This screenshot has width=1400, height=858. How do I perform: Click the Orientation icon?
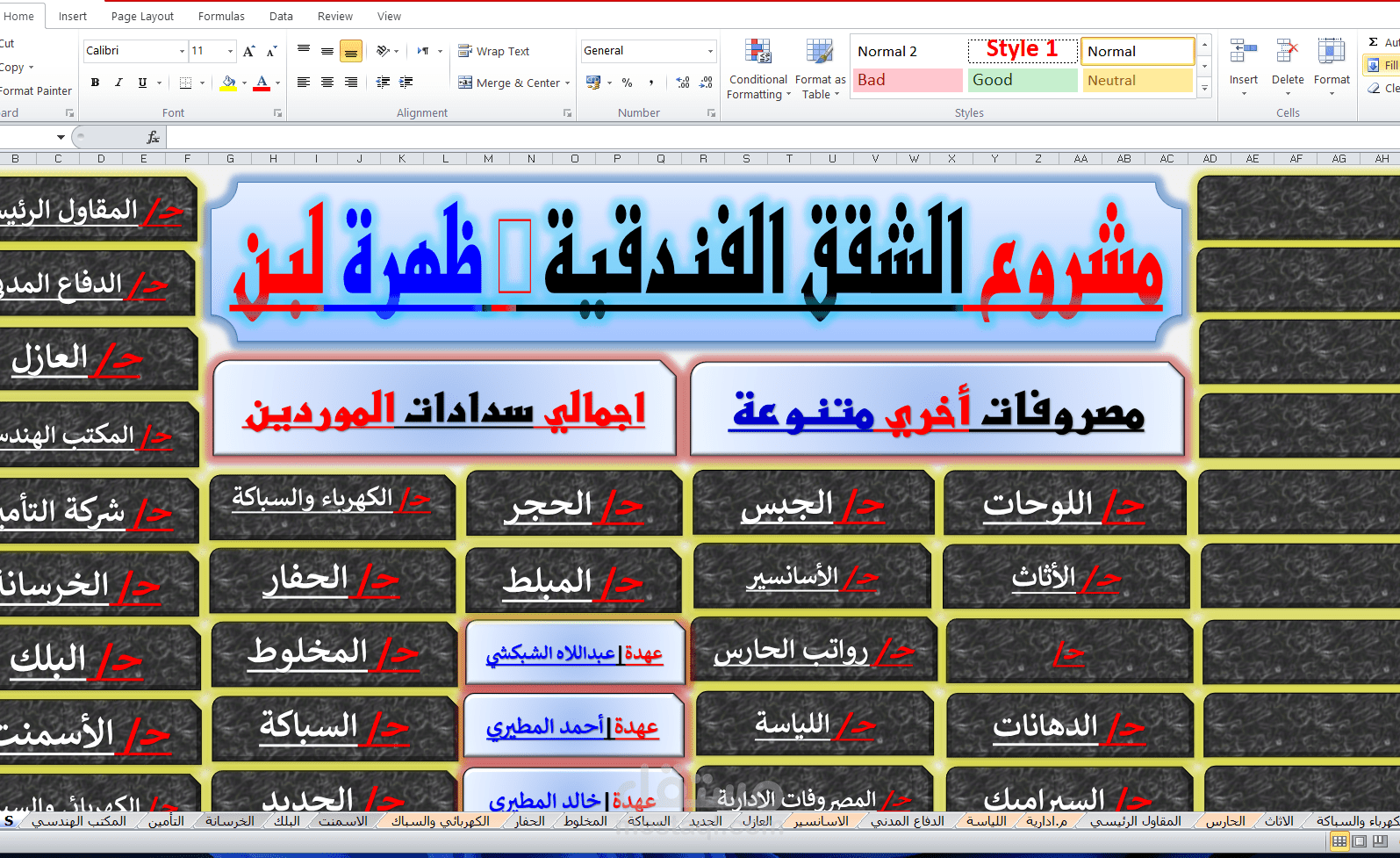pos(383,51)
